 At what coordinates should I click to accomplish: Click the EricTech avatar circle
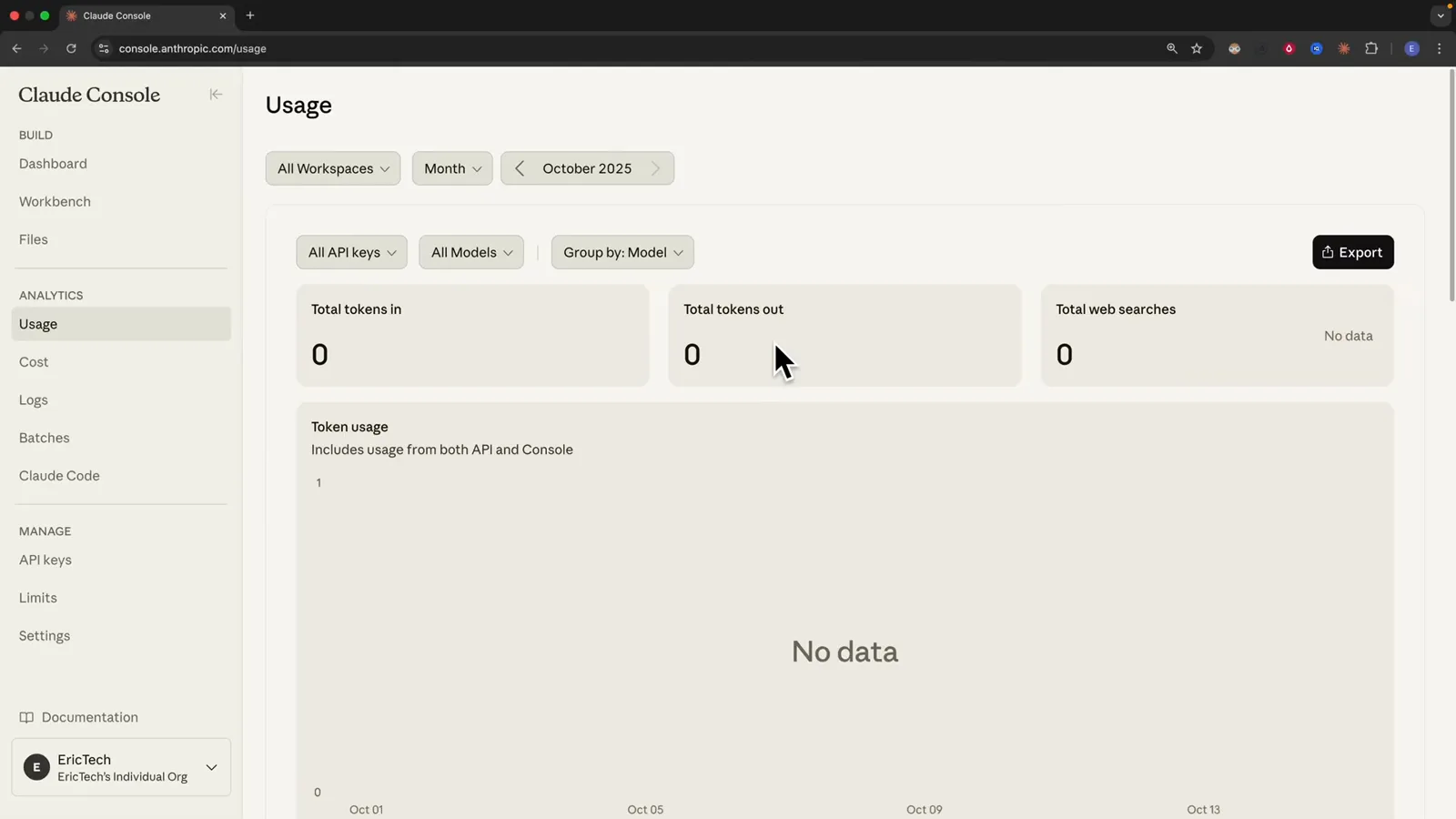(36, 767)
